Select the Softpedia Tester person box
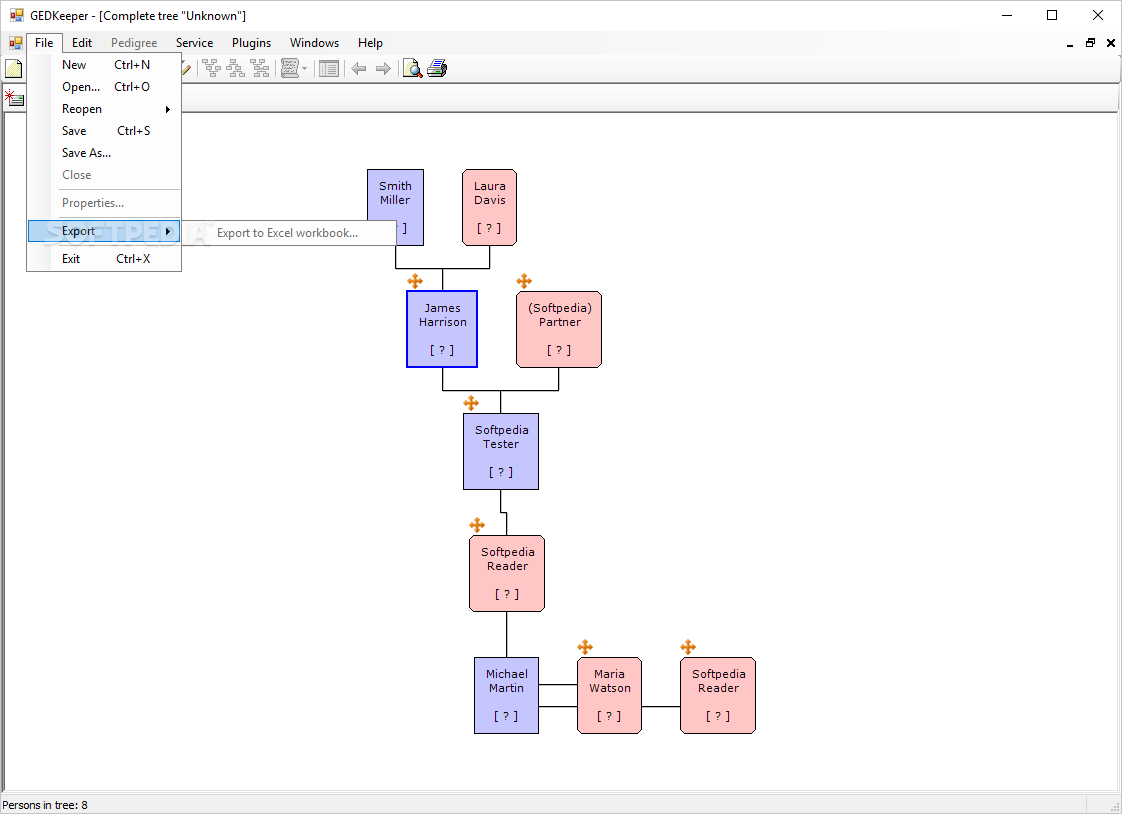Screen dimensions: 1122x814 (501, 451)
